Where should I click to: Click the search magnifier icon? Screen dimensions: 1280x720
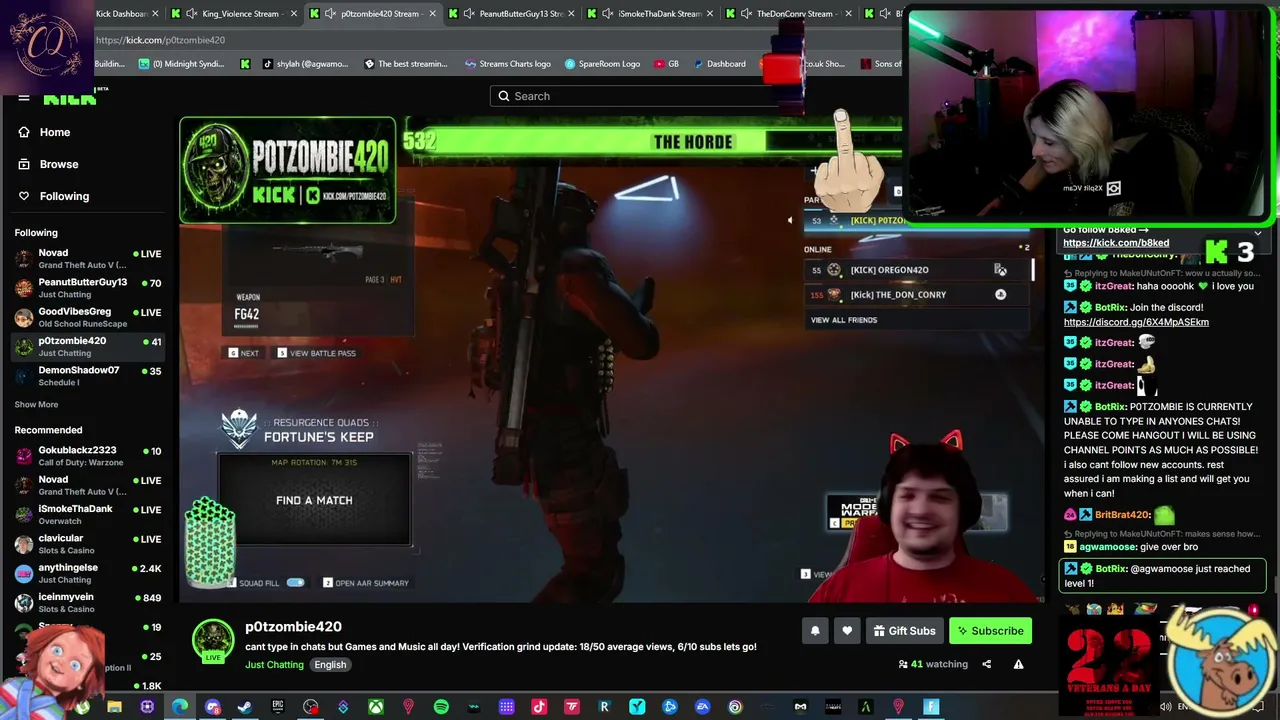[x=504, y=96]
